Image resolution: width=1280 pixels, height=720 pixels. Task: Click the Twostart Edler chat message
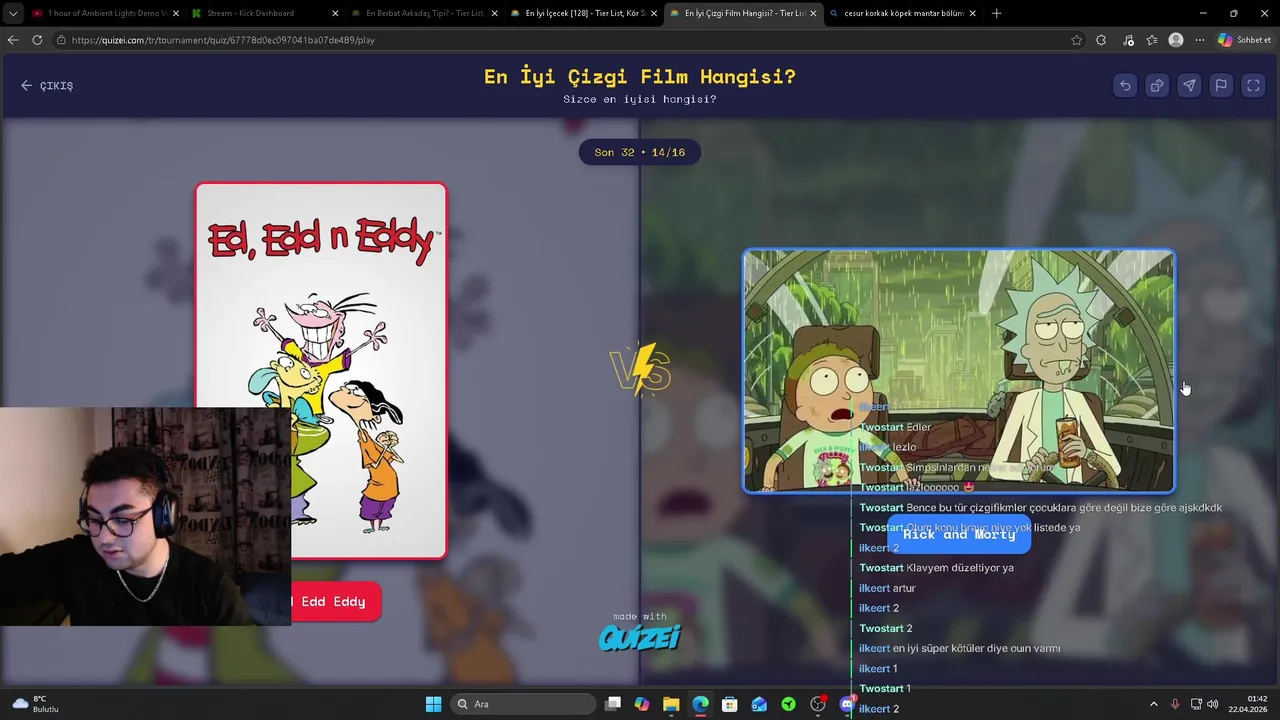pyautogui.click(x=895, y=427)
